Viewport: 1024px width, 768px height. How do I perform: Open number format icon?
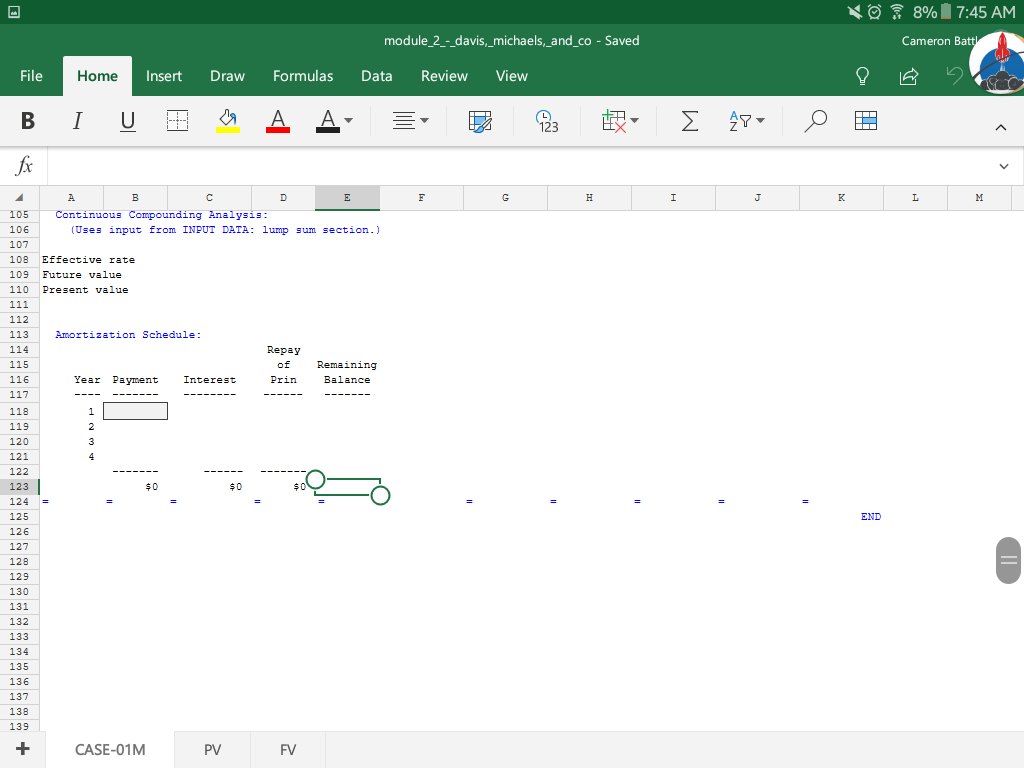click(x=547, y=121)
